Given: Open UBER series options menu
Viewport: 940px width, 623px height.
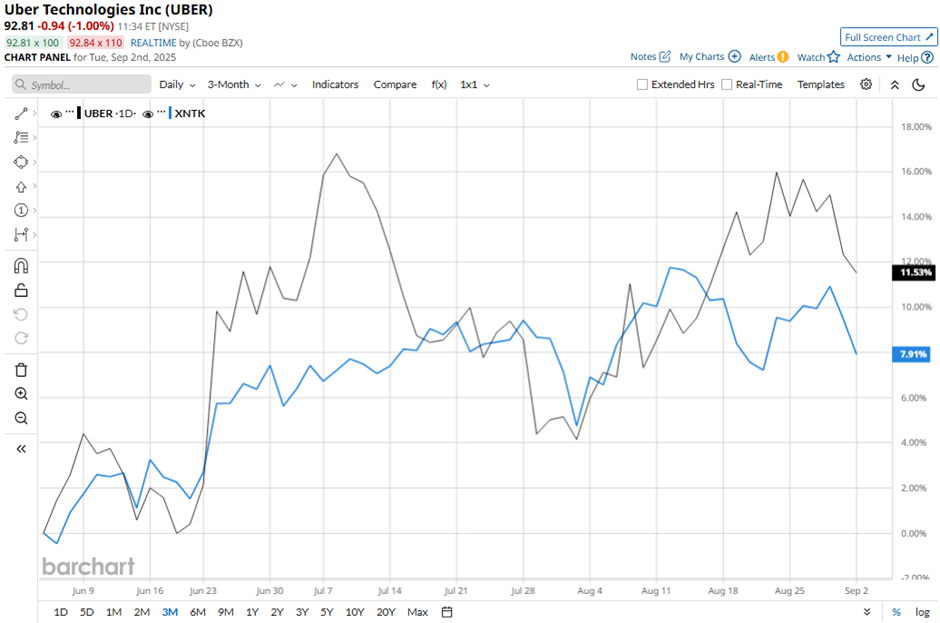Looking at the screenshot, I should [70, 112].
